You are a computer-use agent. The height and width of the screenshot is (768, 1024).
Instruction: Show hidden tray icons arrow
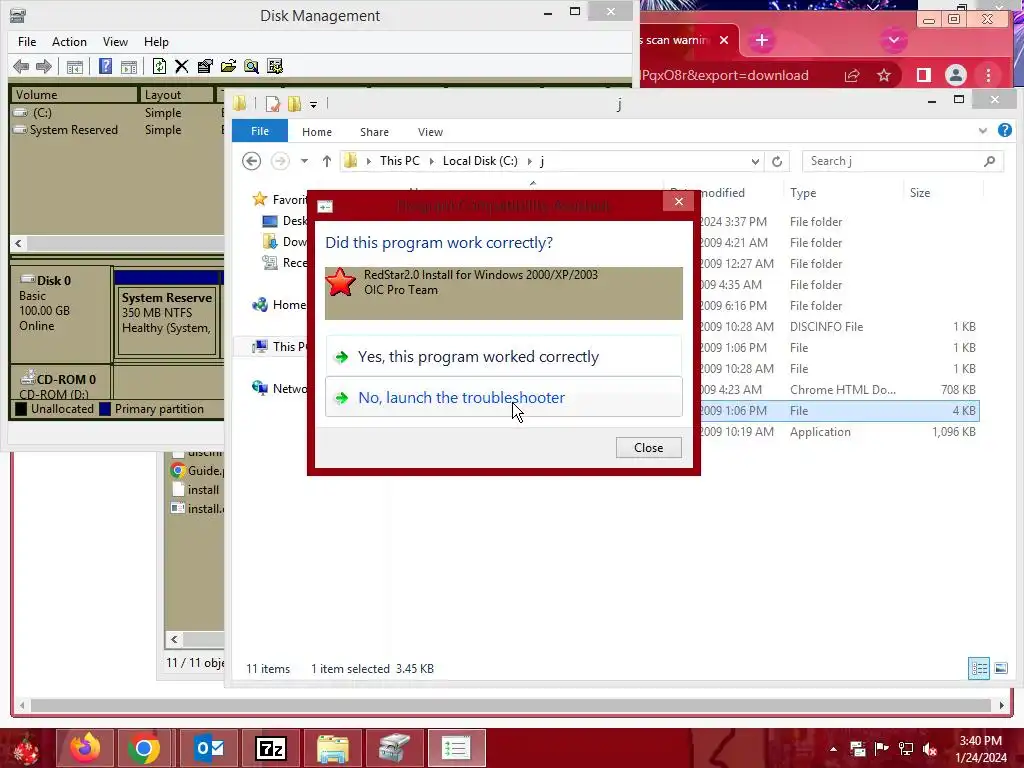coord(833,749)
